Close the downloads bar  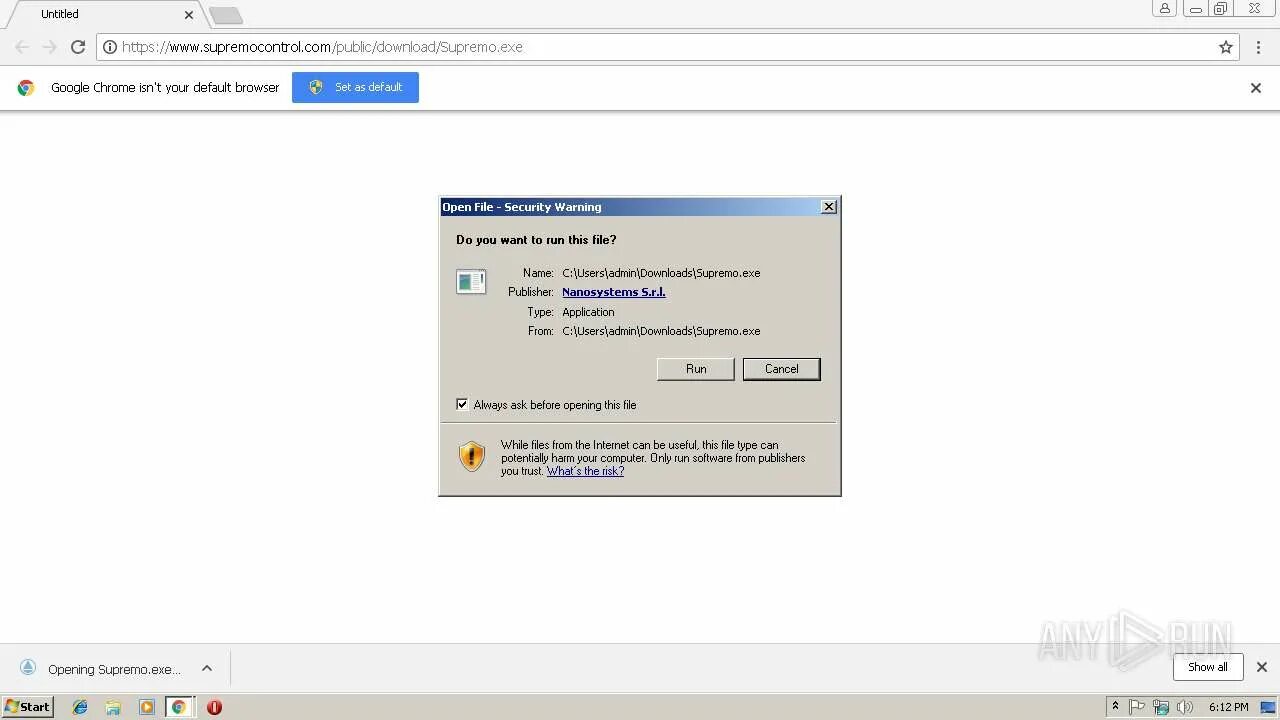click(x=1262, y=667)
